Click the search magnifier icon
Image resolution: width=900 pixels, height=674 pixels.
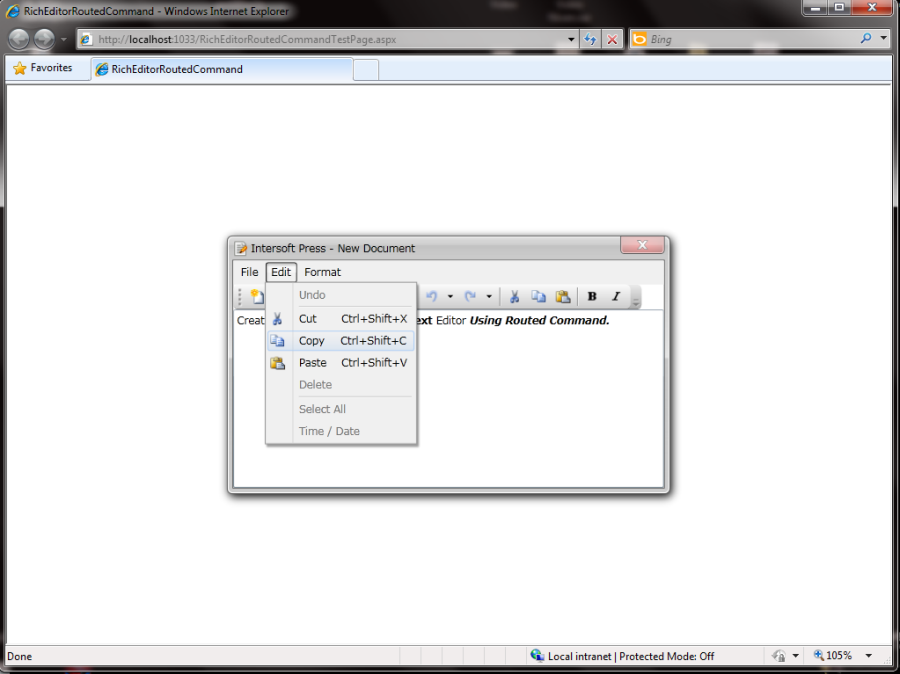click(x=866, y=38)
